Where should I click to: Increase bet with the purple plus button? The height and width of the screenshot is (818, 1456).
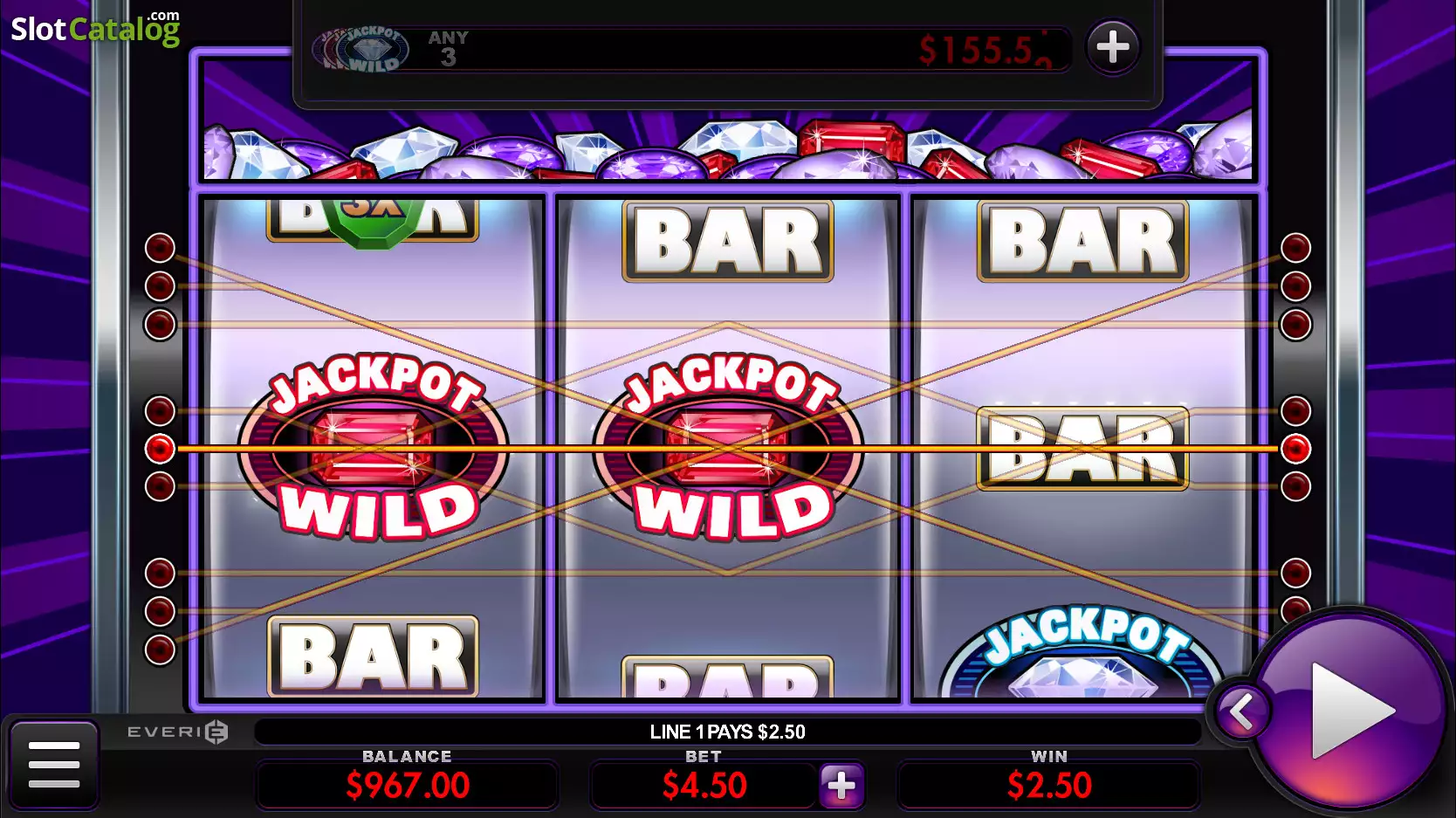coord(841,785)
